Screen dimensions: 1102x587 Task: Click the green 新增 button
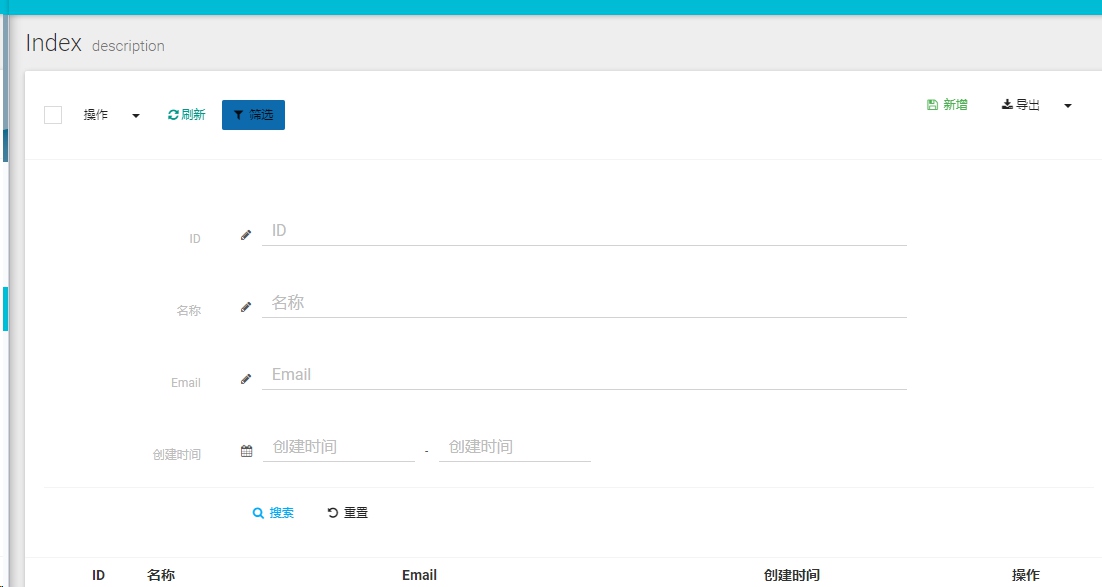click(x=947, y=105)
